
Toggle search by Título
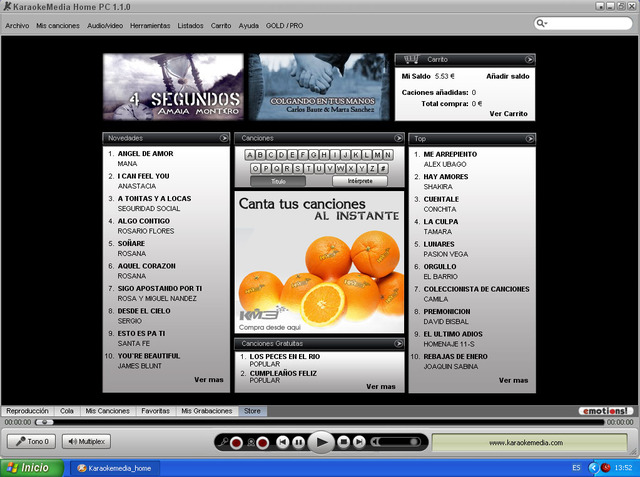pos(278,181)
